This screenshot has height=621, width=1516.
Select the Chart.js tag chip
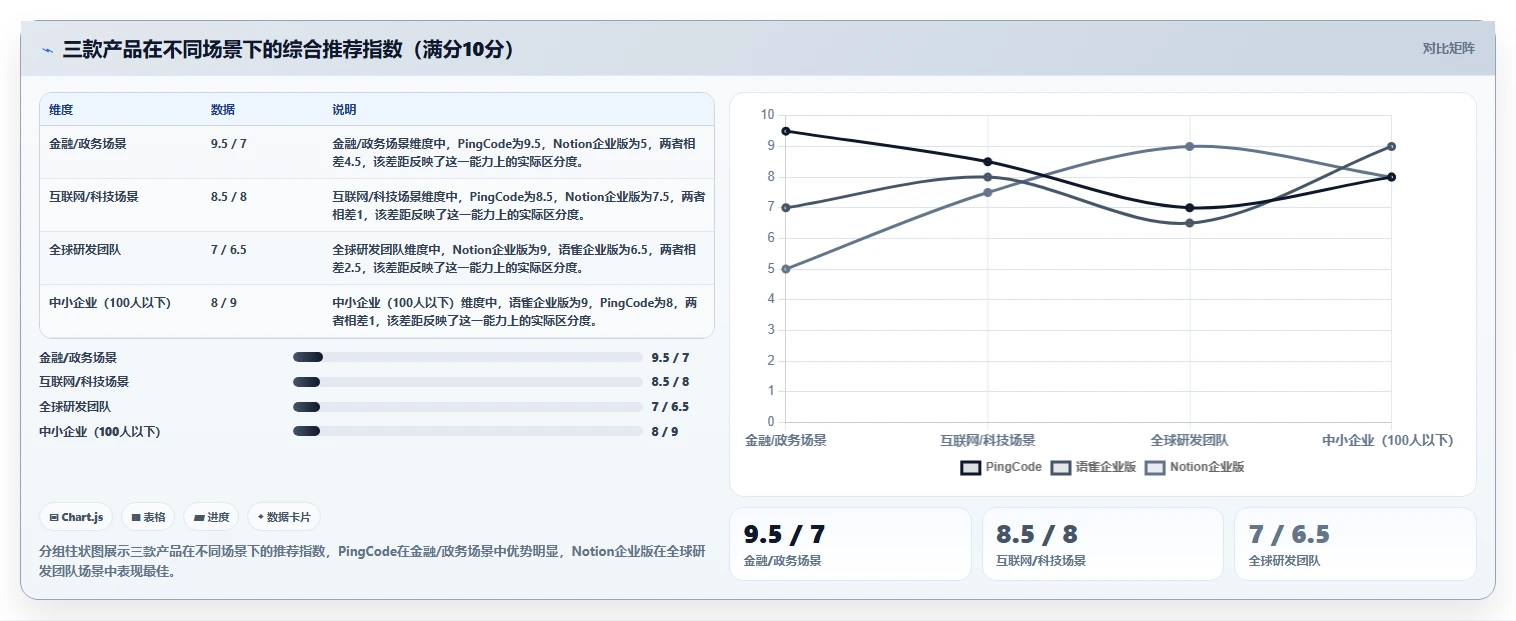click(x=76, y=517)
